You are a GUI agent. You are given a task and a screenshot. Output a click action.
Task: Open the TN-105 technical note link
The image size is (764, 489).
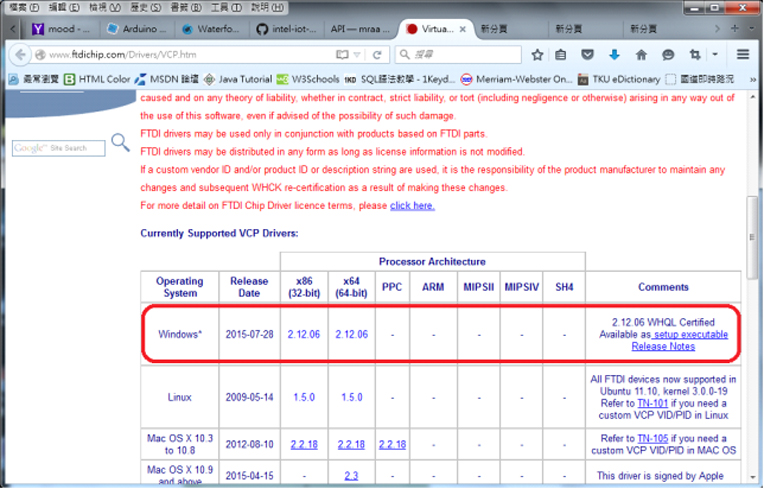coord(652,439)
